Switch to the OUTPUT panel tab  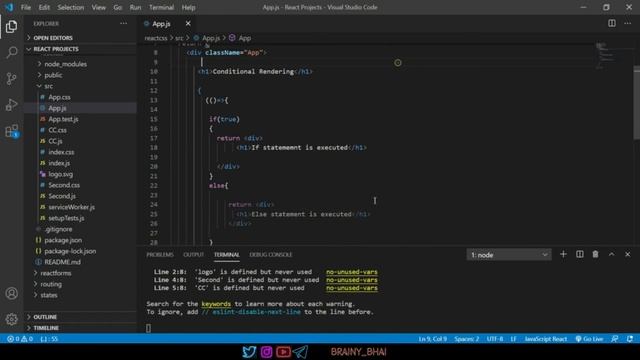click(193, 255)
